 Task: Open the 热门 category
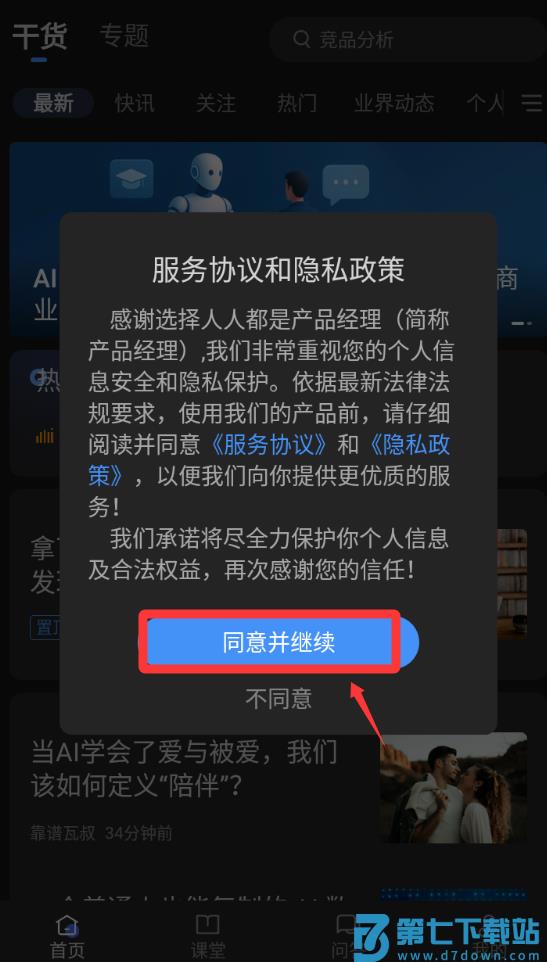coord(297,103)
